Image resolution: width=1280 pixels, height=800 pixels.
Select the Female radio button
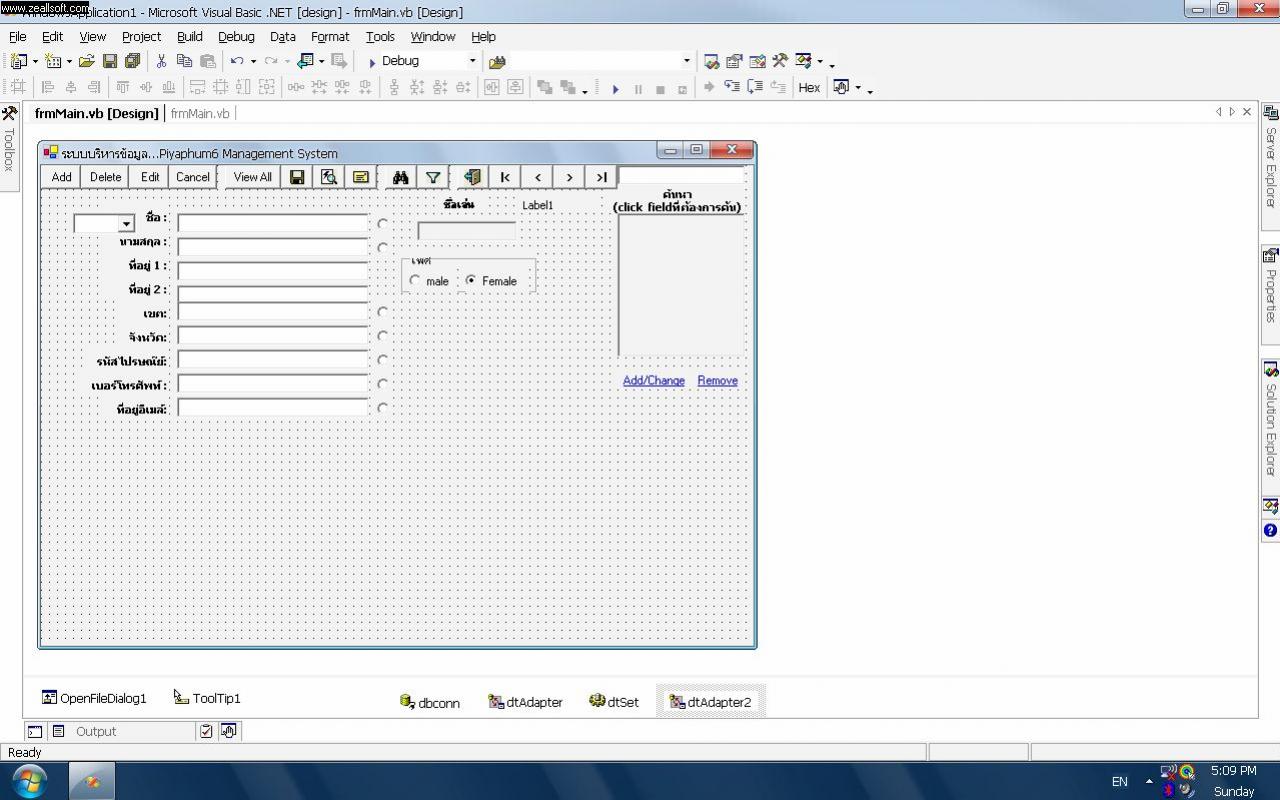point(471,281)
